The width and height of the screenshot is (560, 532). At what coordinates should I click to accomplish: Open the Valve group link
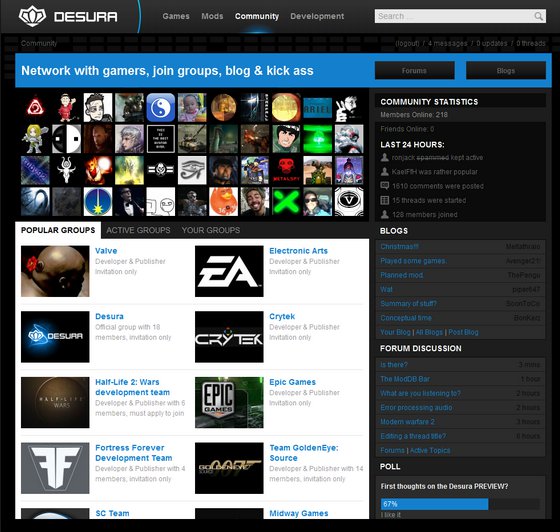(x=106, y=251)
